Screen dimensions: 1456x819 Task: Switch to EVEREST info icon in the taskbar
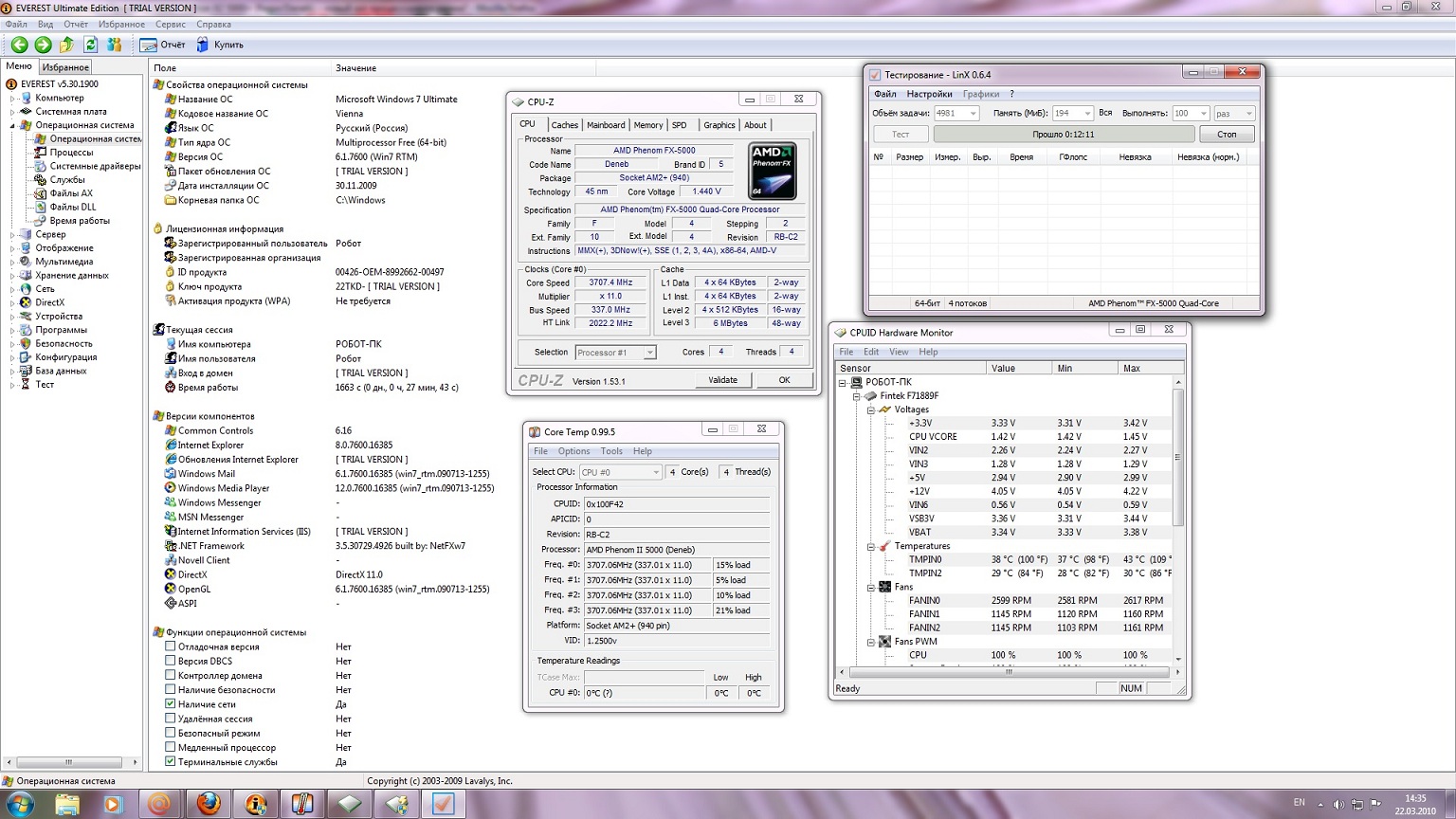coord(255,805)
